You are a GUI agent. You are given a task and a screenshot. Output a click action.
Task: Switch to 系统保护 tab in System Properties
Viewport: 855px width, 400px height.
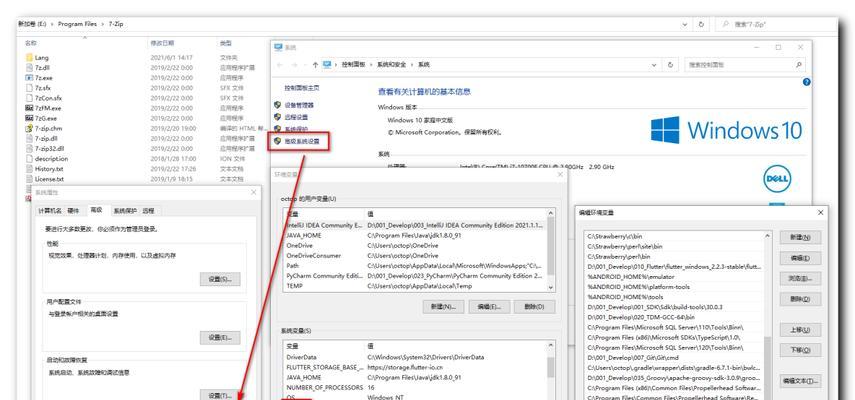125,211
